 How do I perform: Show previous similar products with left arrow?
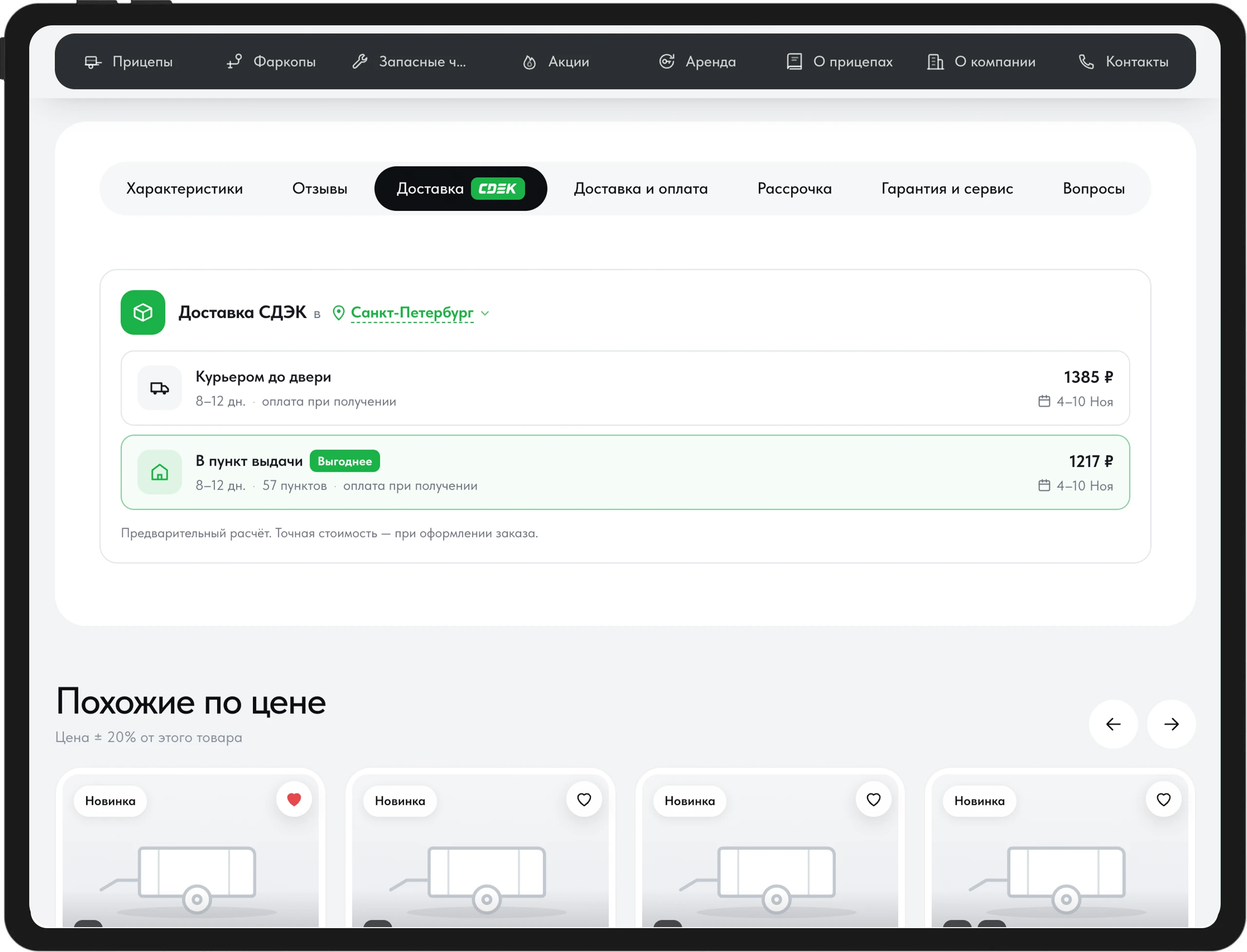[1114, 724]
